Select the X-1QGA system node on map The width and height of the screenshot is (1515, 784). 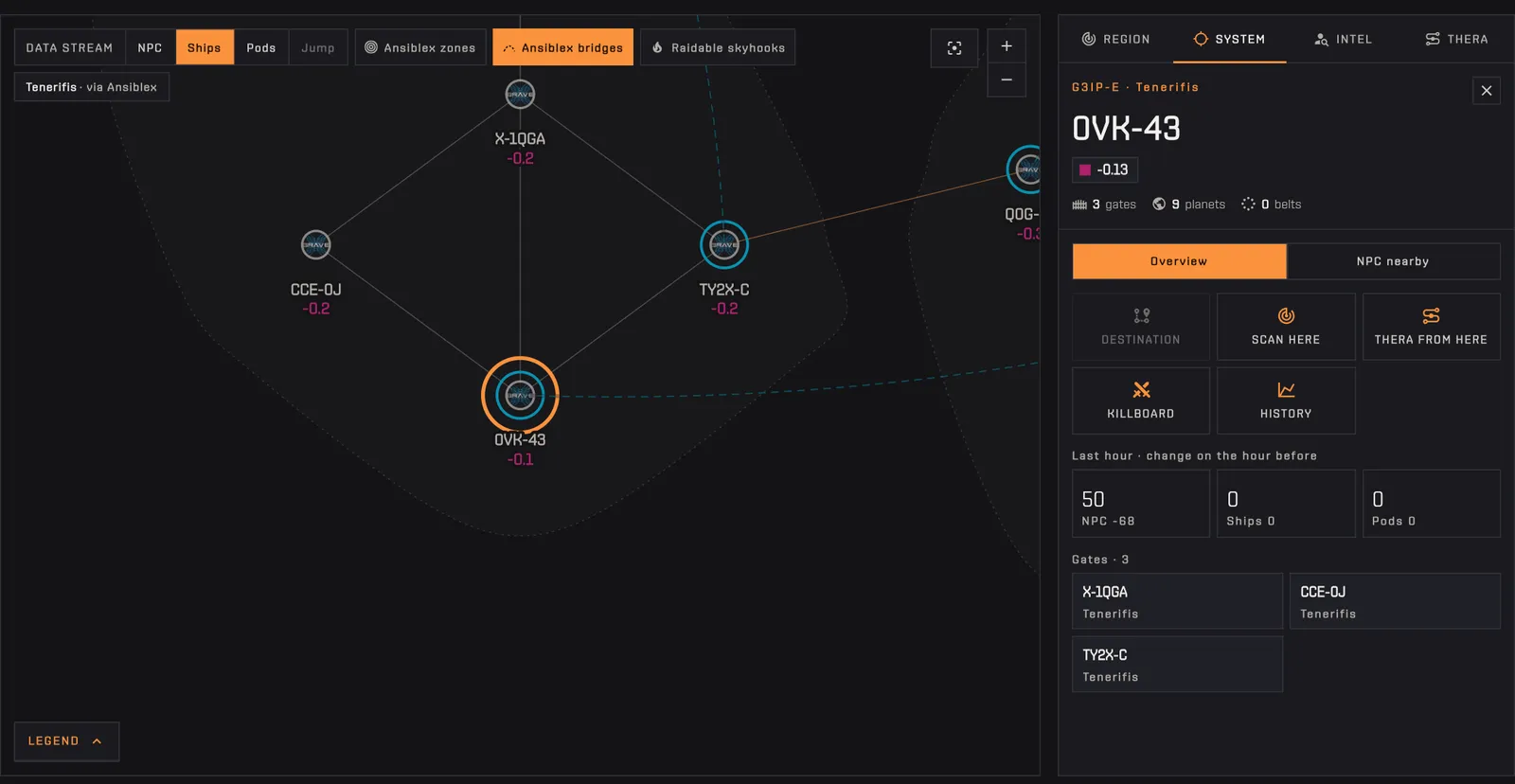point(520,95)
